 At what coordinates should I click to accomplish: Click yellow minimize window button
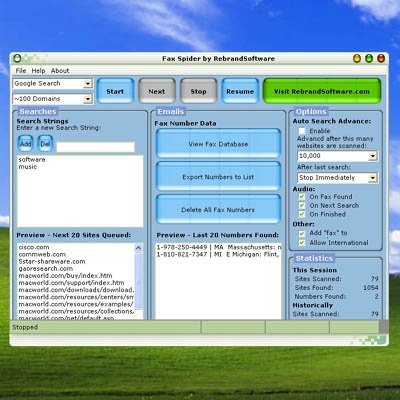coord(357,59)
